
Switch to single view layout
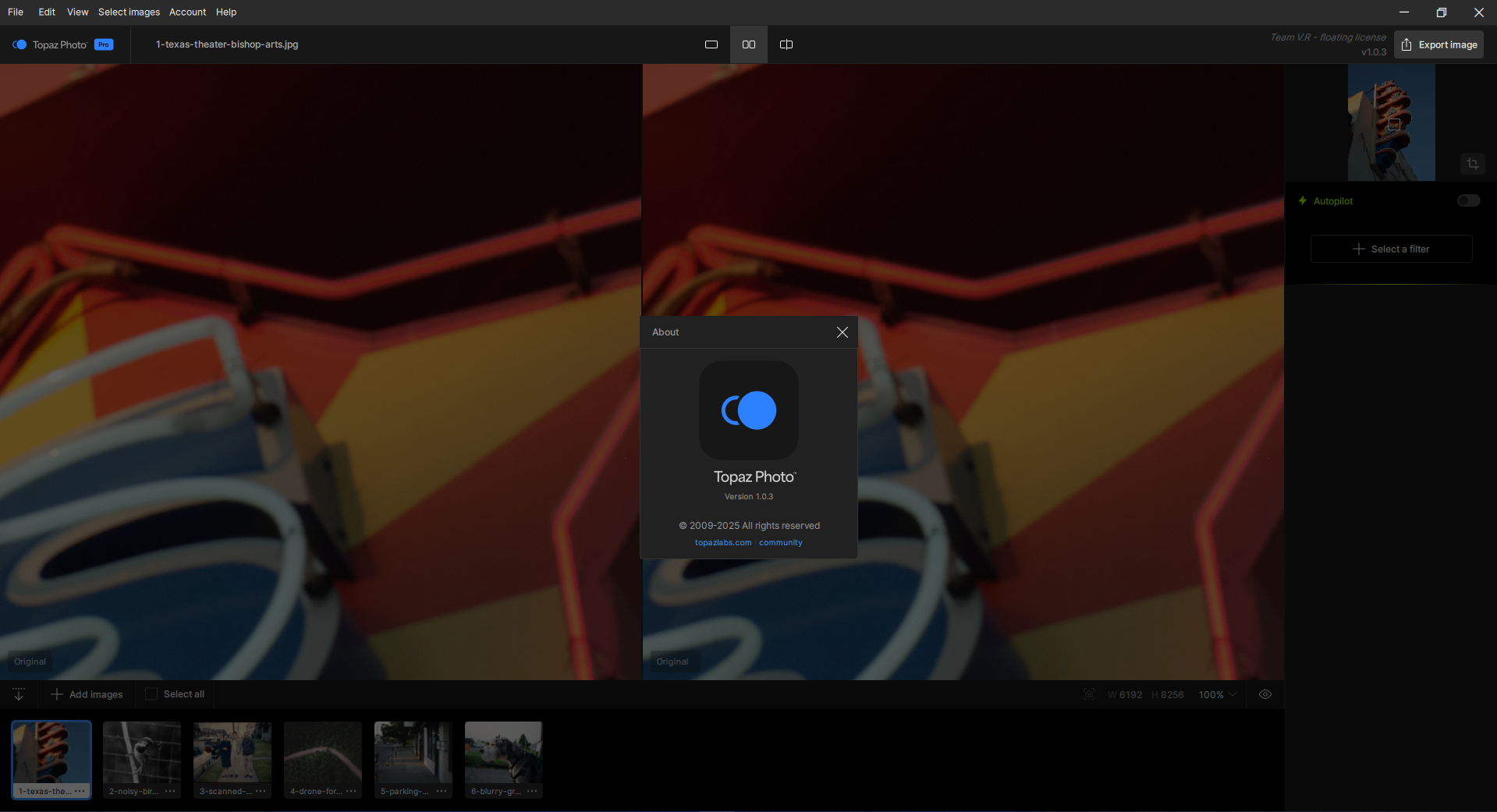tap(711, 44)
